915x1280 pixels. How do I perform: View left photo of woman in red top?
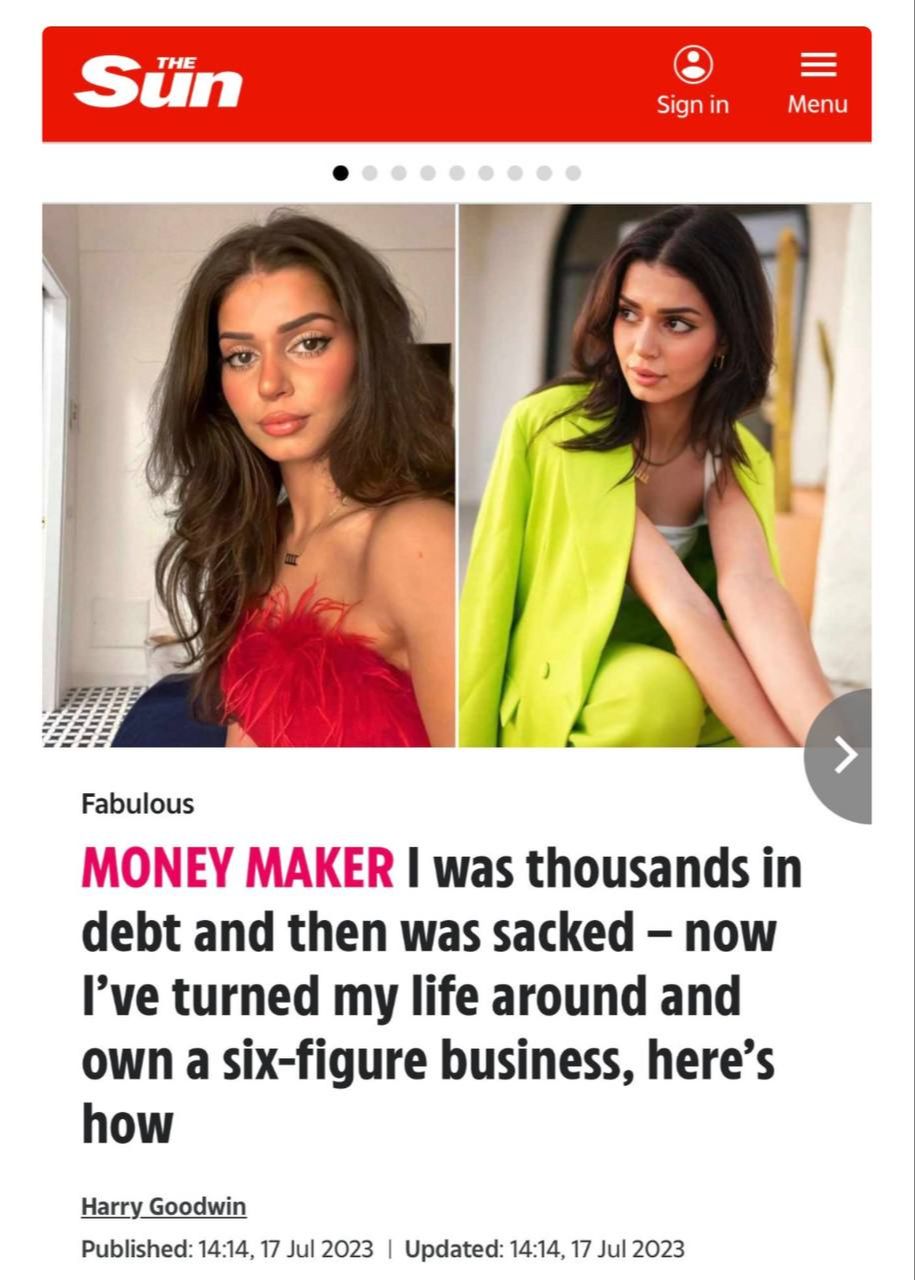(249, 475)
